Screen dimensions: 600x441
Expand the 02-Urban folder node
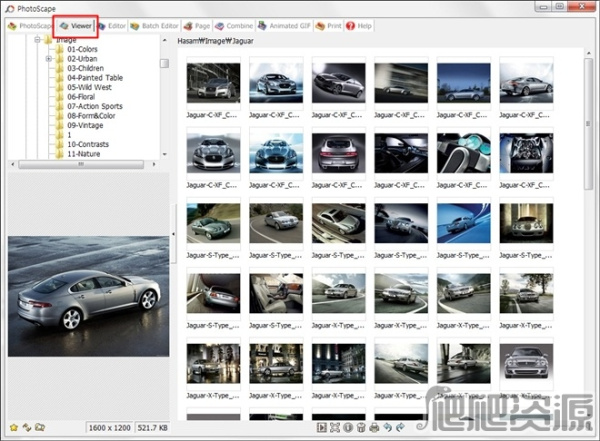[x=49, y=59]
